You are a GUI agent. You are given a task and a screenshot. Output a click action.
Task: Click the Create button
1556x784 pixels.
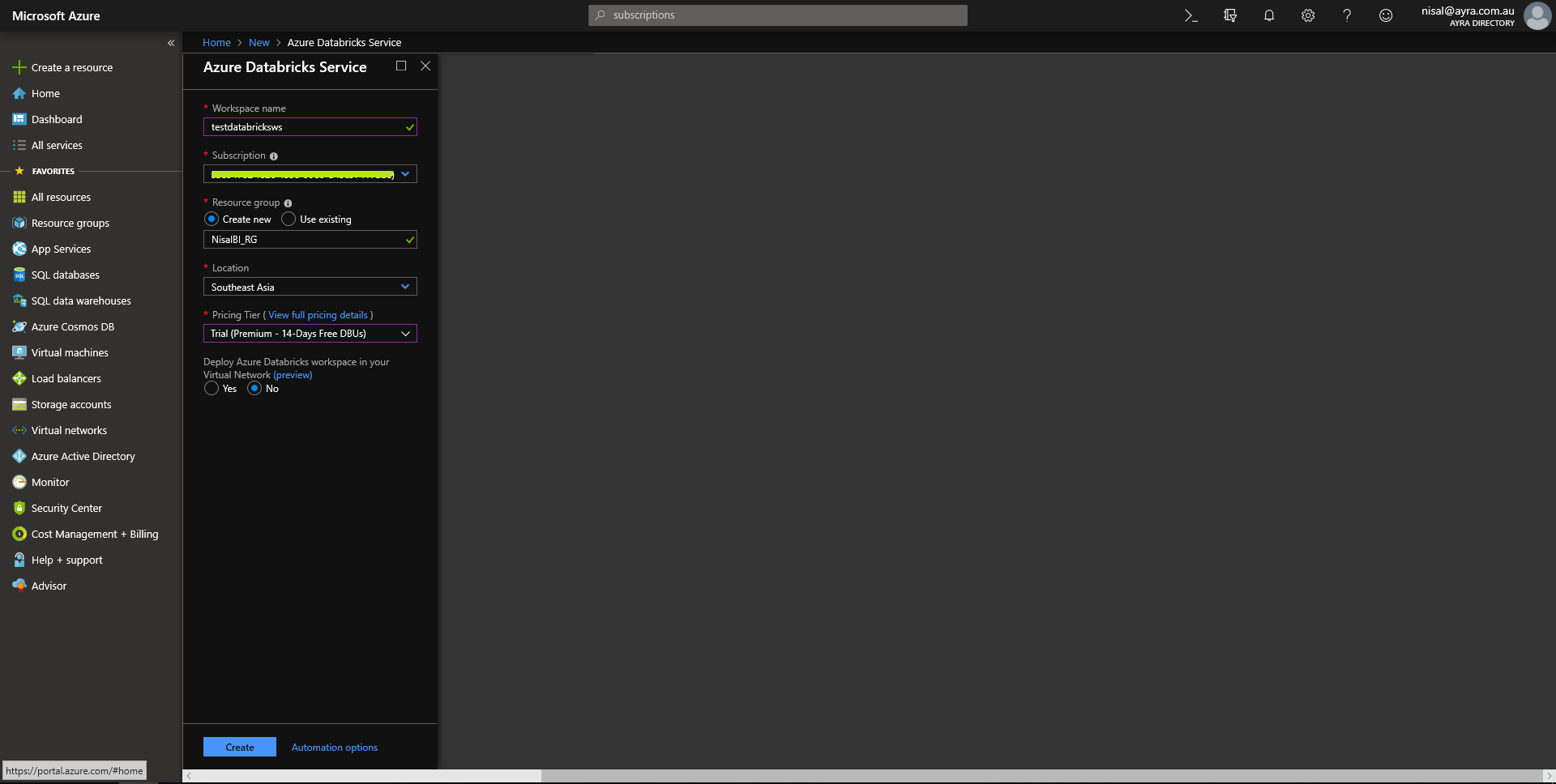[x=240, y=747]
